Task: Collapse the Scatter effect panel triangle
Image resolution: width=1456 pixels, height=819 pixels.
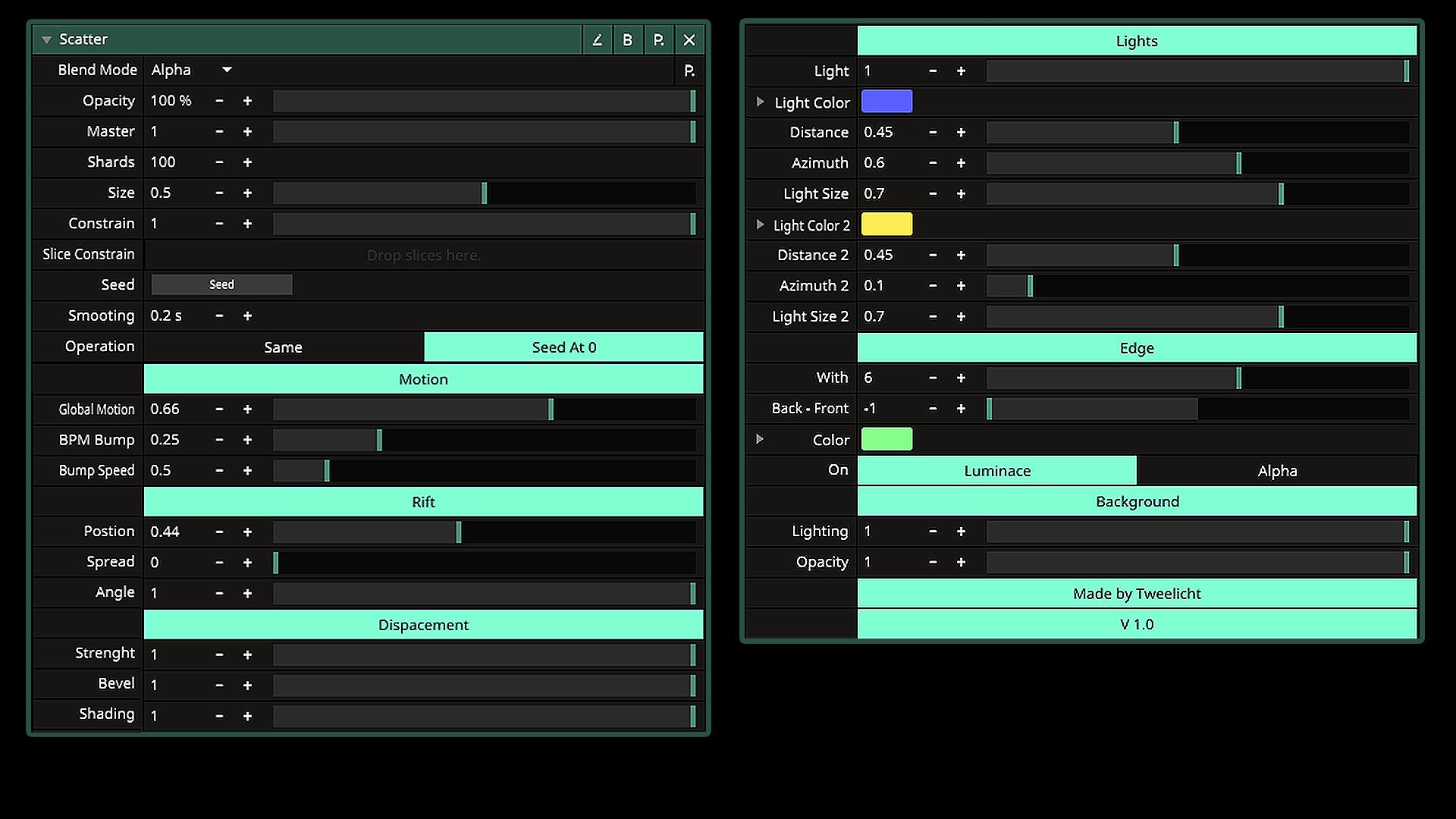Action: pyautogui.click(x=46, y=39)
